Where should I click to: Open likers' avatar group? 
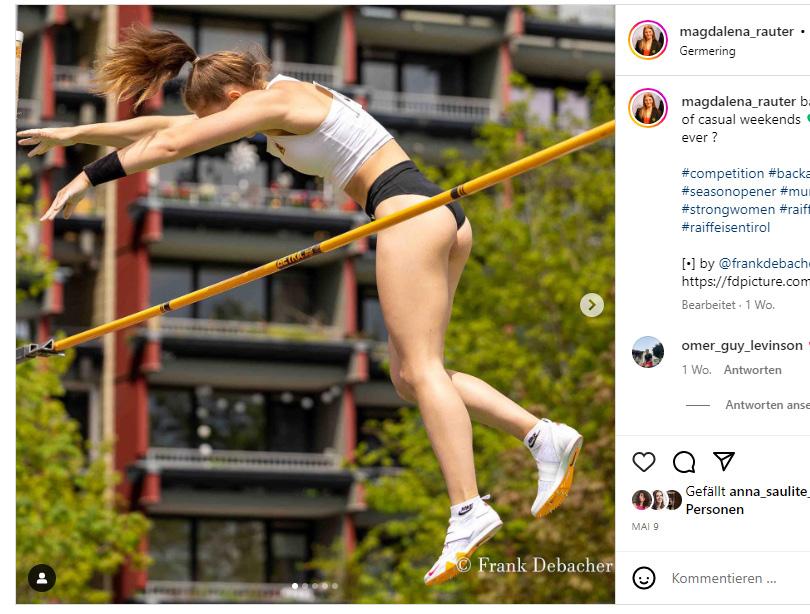point(657,500)
